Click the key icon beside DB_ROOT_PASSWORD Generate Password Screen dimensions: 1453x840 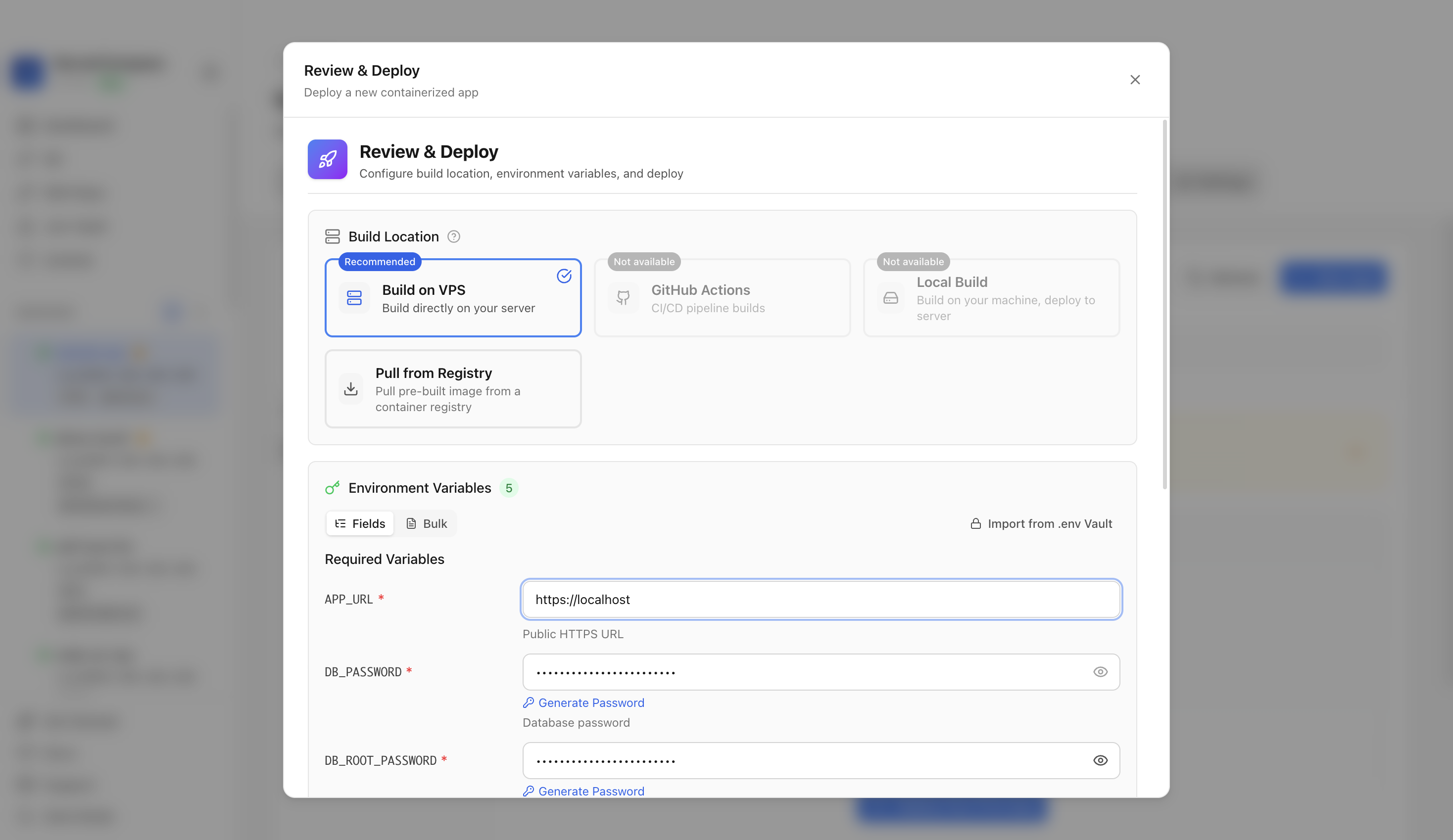[528, 791]
